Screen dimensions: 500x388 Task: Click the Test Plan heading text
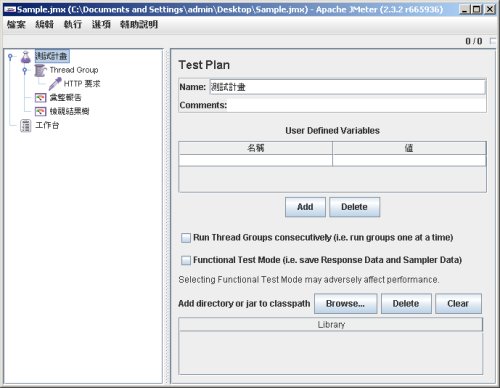(x=204, y=65)
